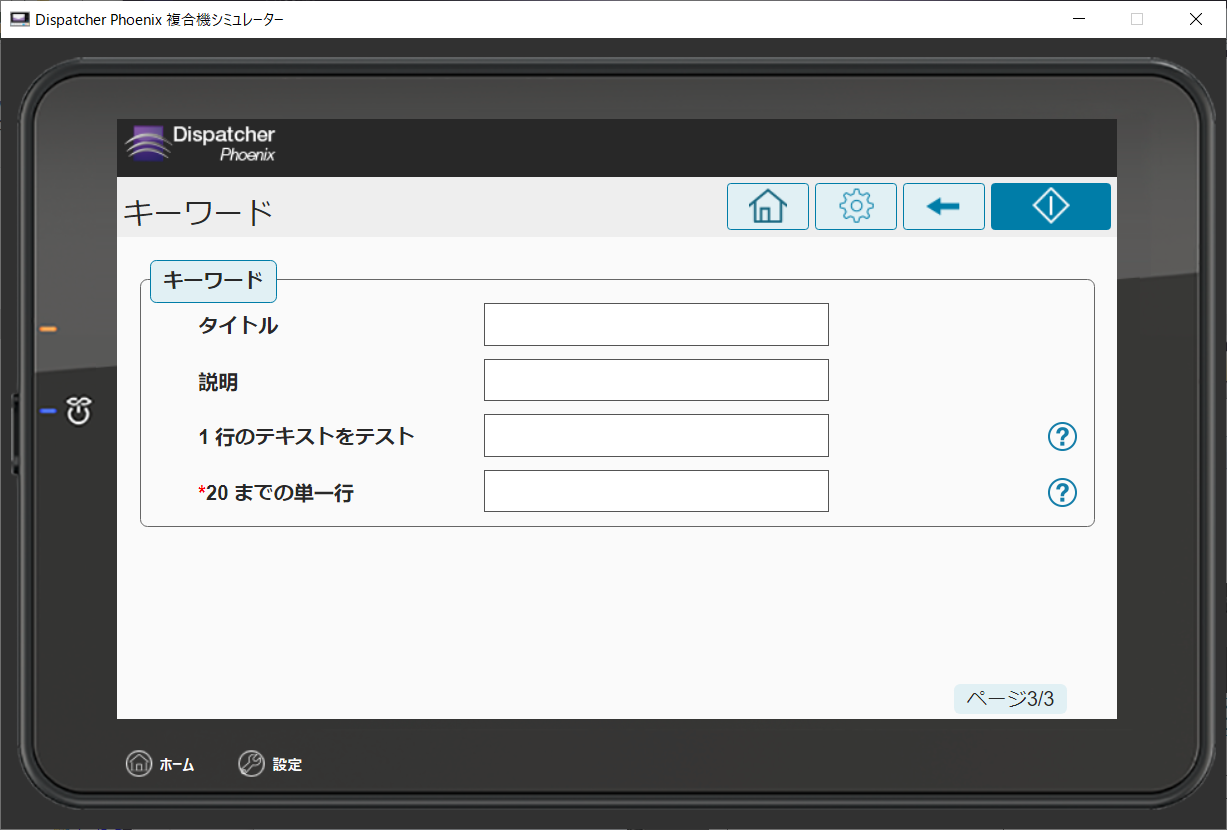
Task: Close the 複合機シミュレーター window
Action: pyautogui.click(x=1196, y=19)
